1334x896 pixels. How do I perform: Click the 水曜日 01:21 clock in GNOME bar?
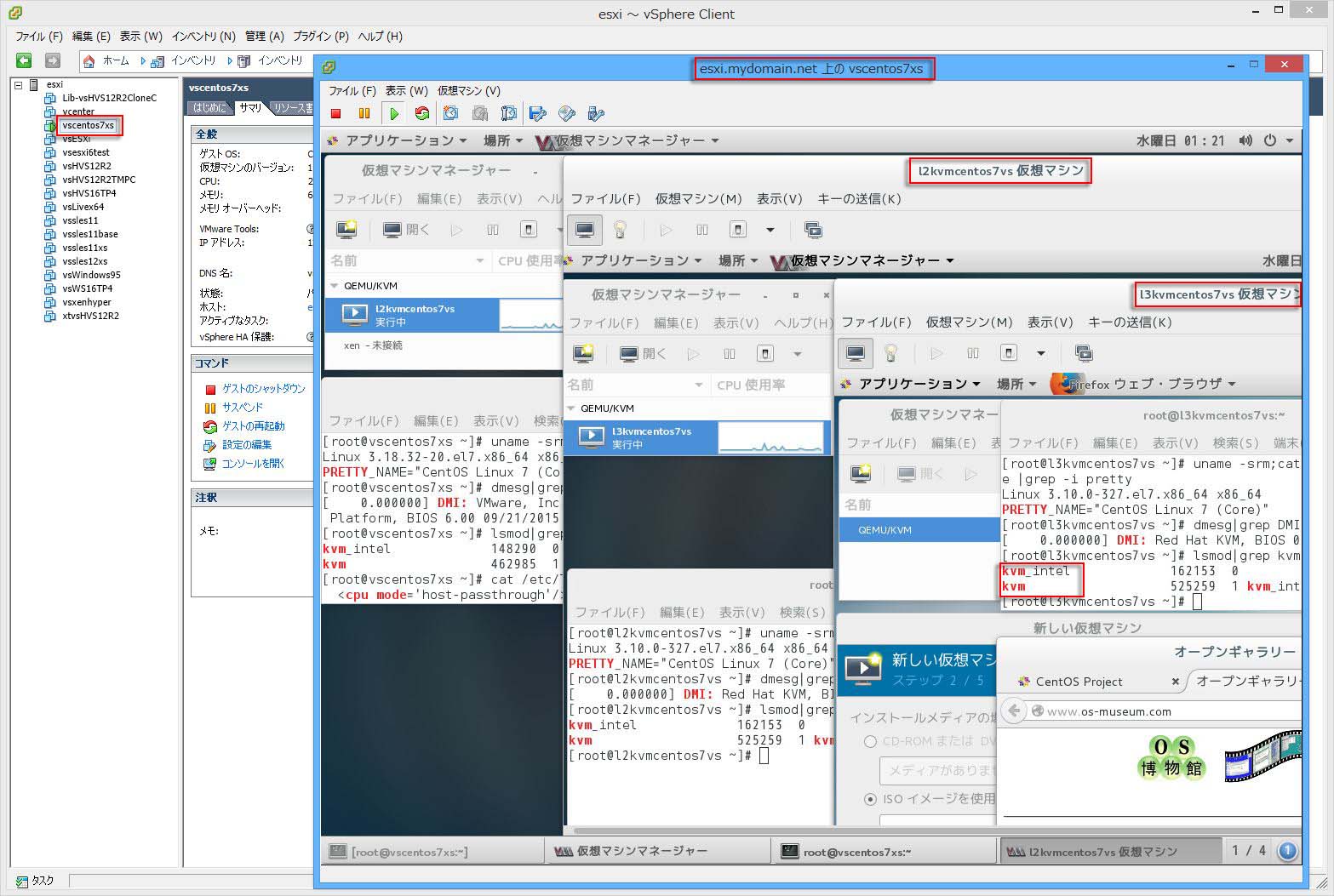point(1180,140)
